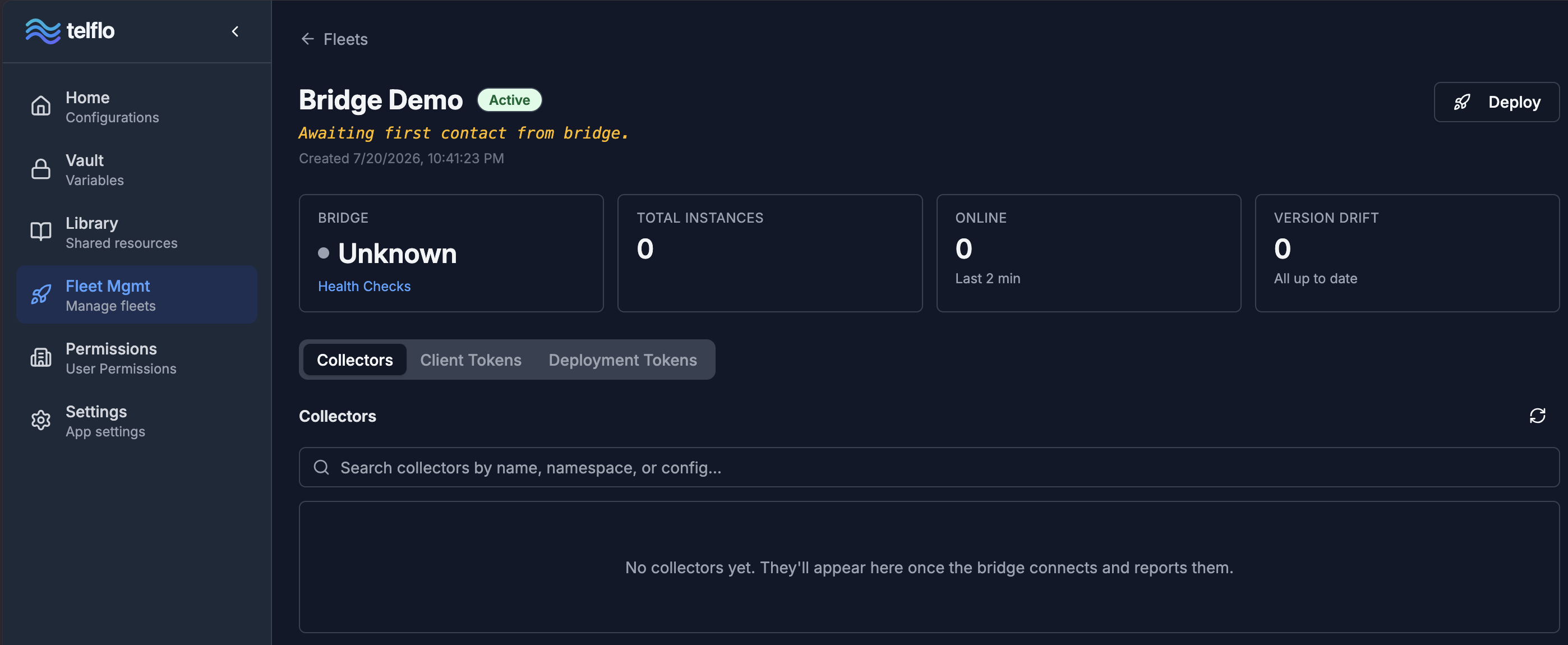Click the Permissions building icon
1568x645 pixels.
coord(41,357)
